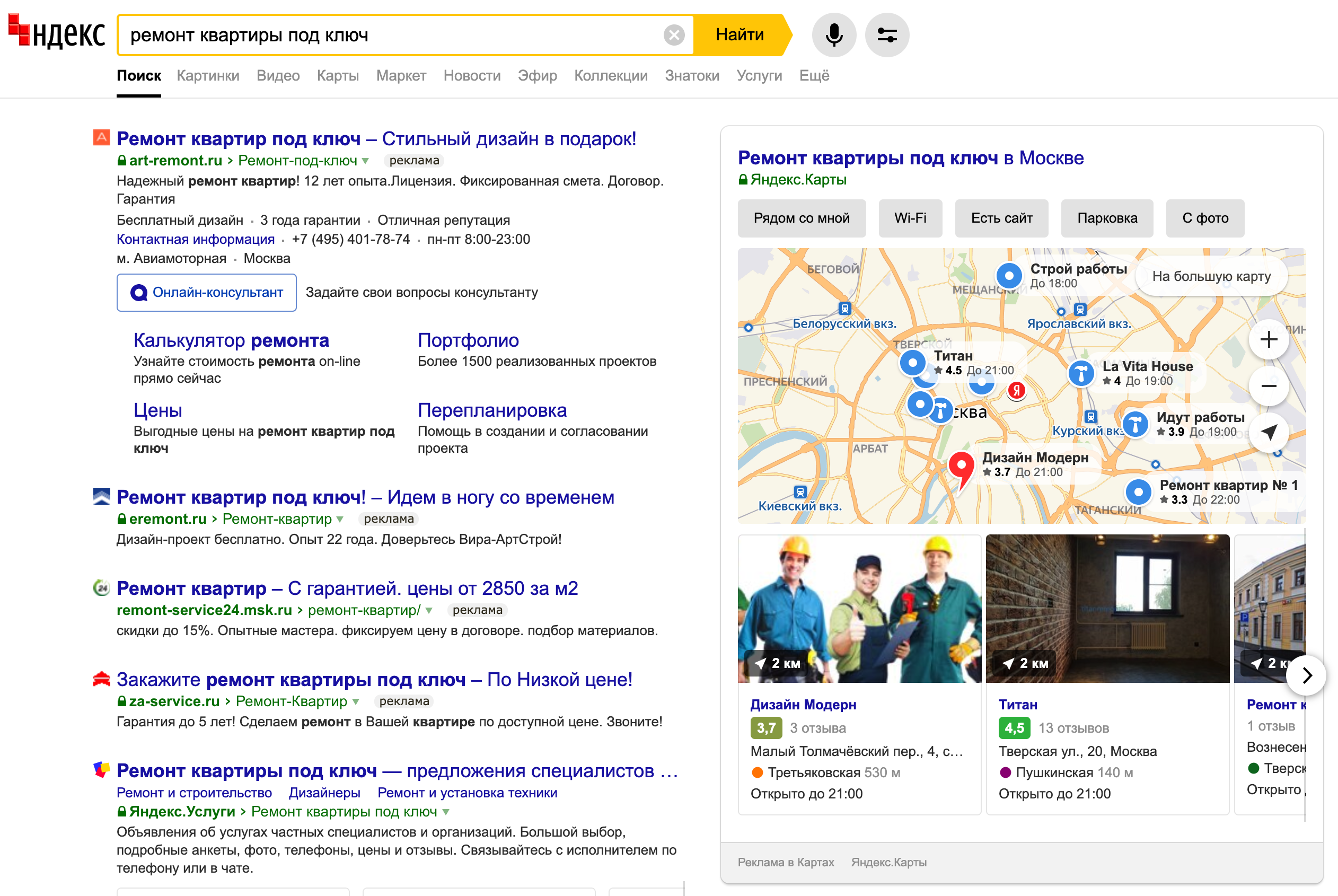Image resolution: width=1338 pixels, height=896 pixels.
Task: Go to the Новости tab
Action: click(x=472, y=75)
